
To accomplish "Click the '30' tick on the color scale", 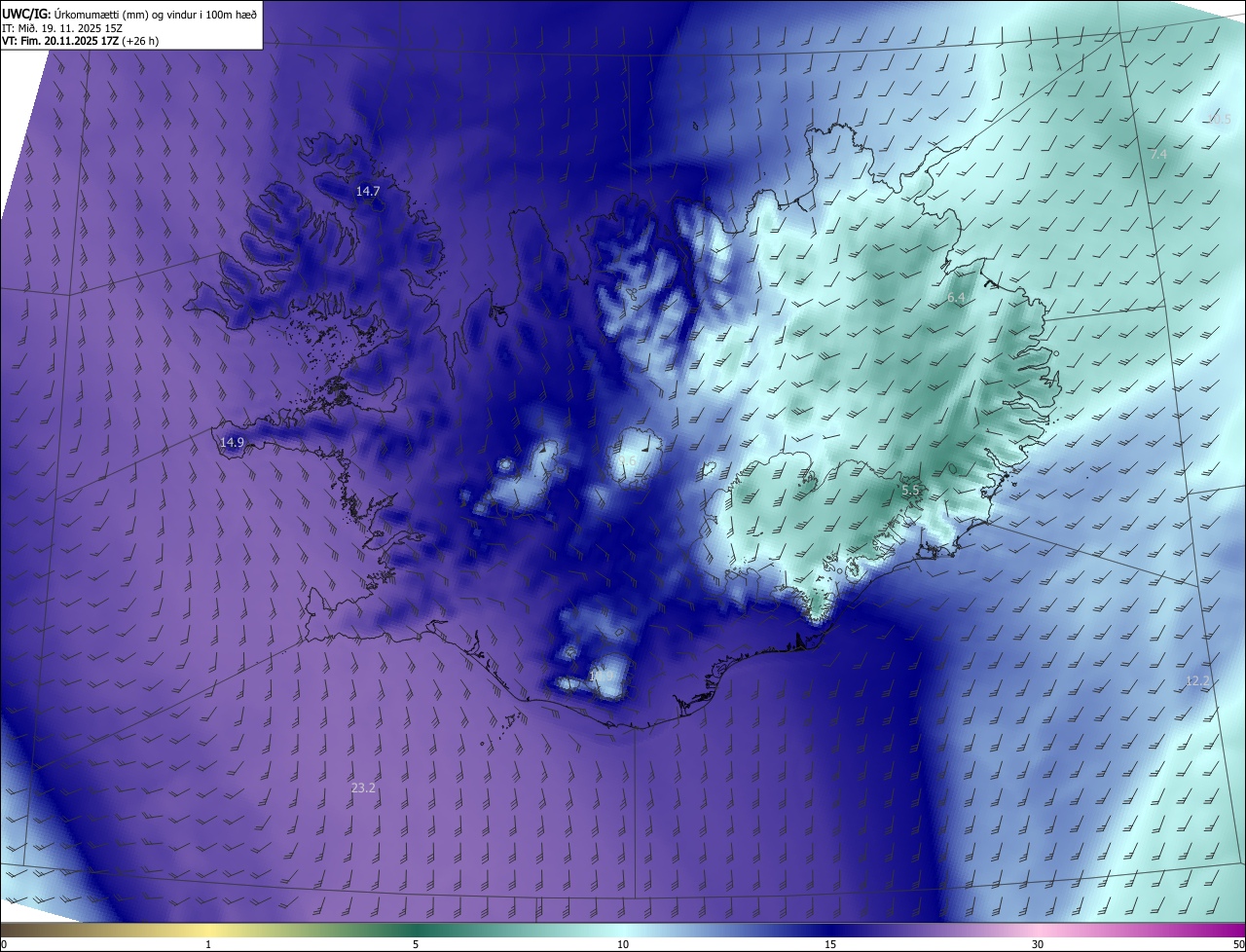I will (1038, 944).
